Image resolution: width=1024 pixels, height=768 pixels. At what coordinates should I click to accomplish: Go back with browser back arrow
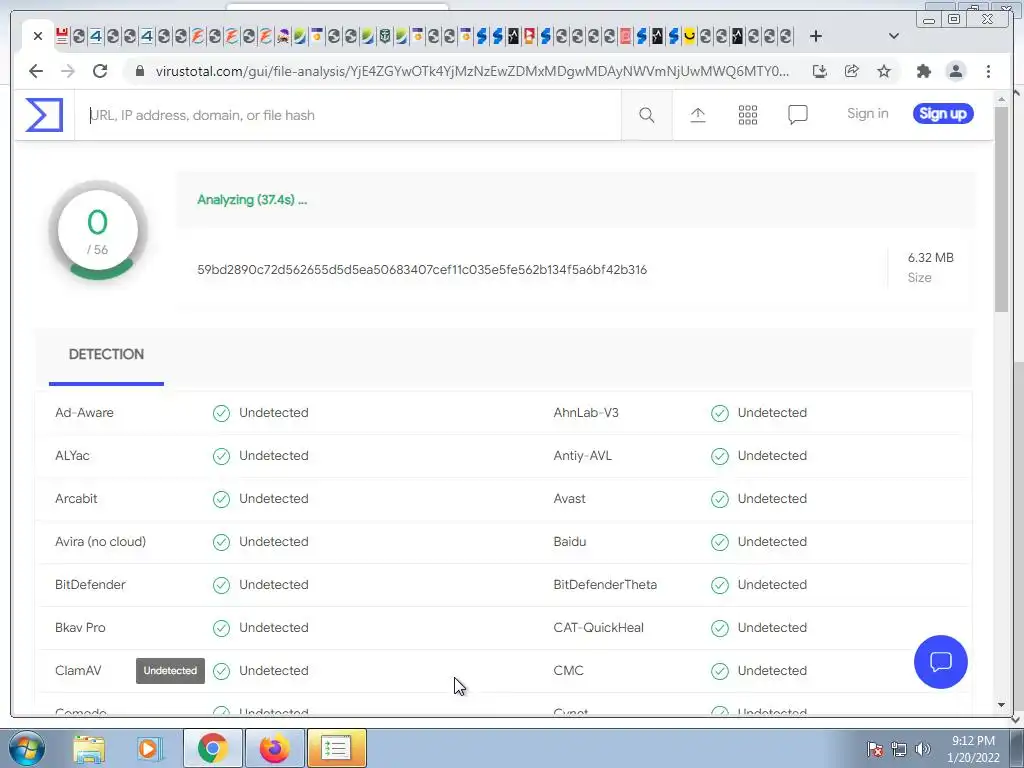coord(36,71)
